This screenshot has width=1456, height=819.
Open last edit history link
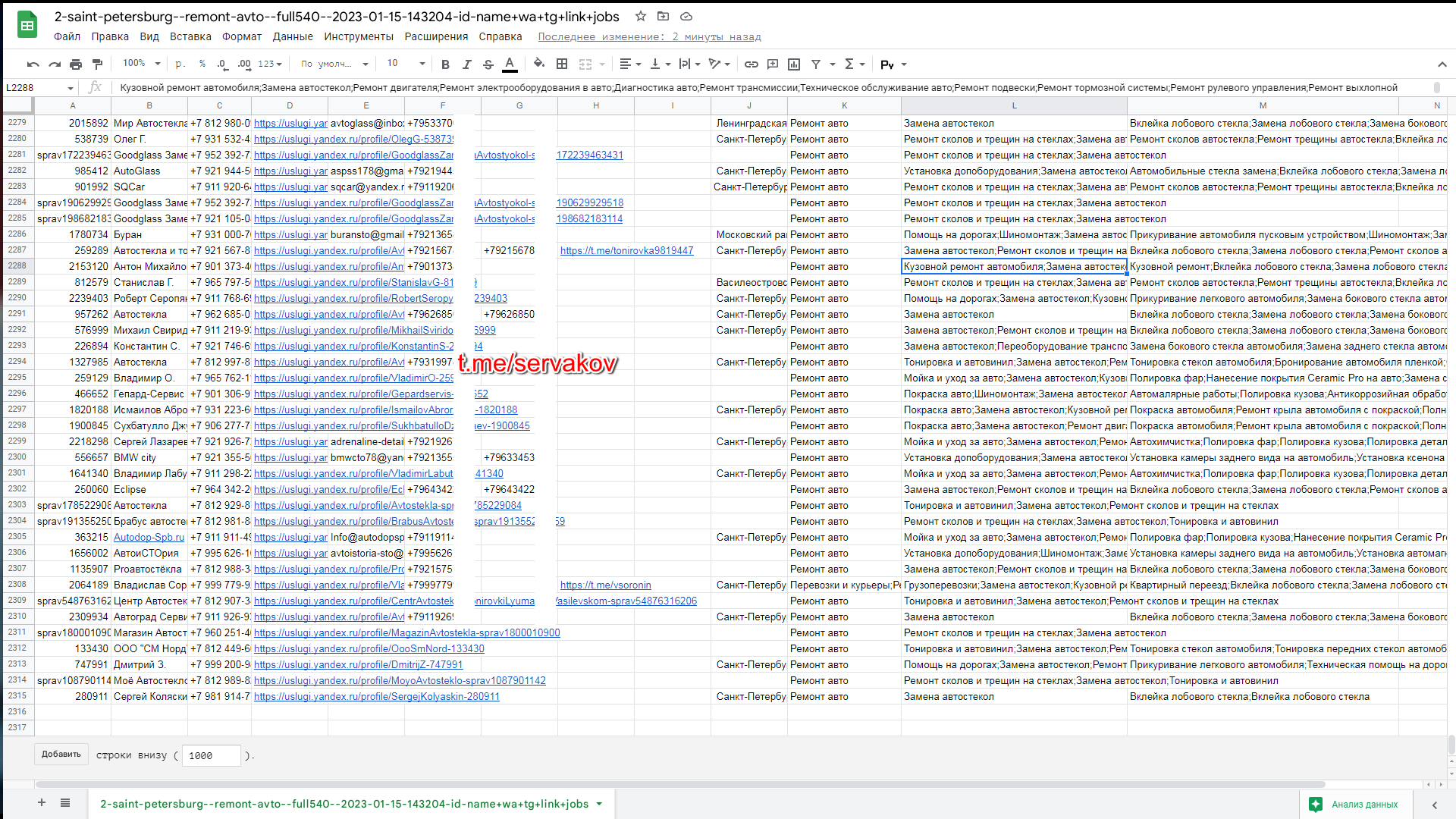coord(649,36)
